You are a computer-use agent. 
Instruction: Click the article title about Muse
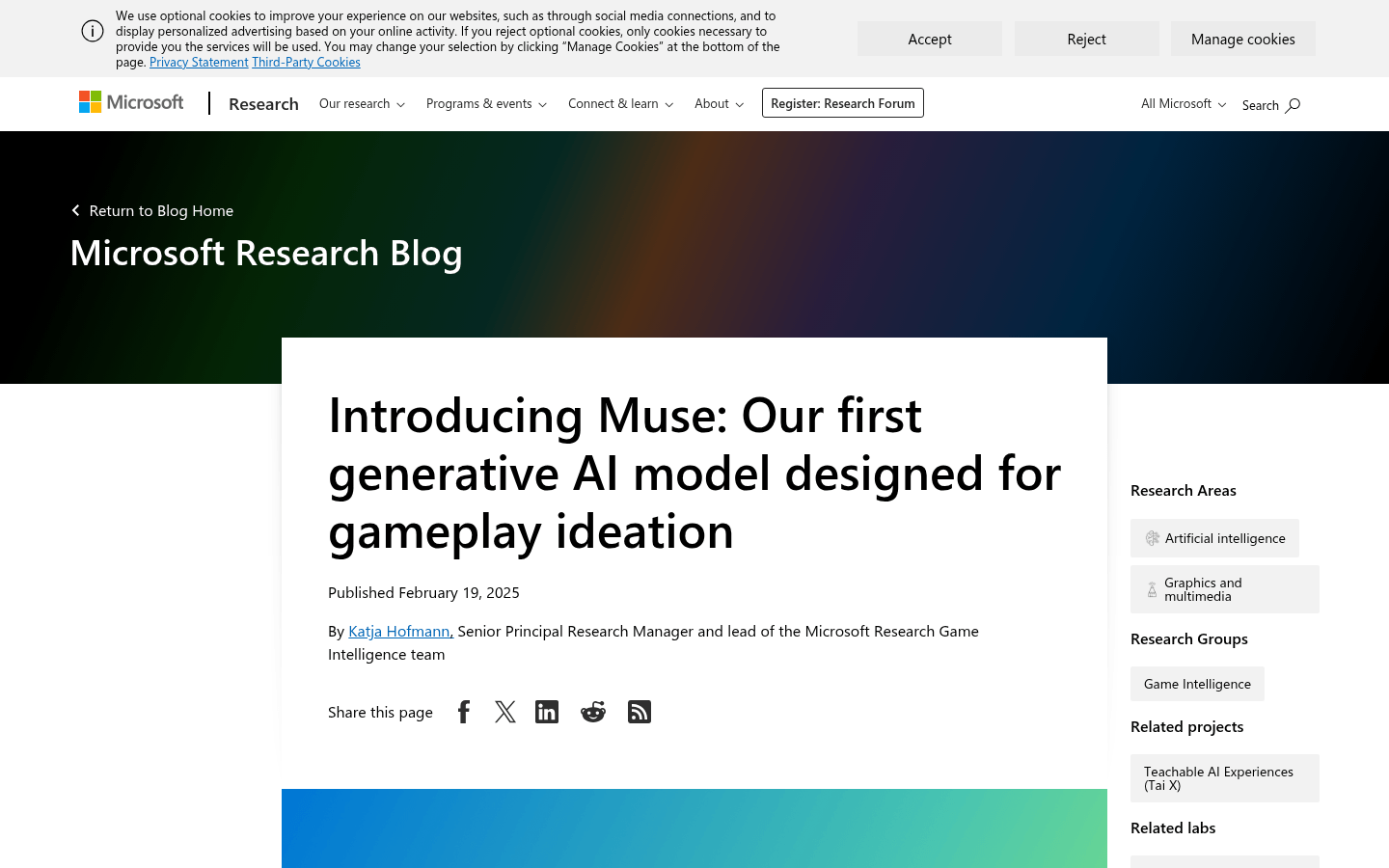694,473
